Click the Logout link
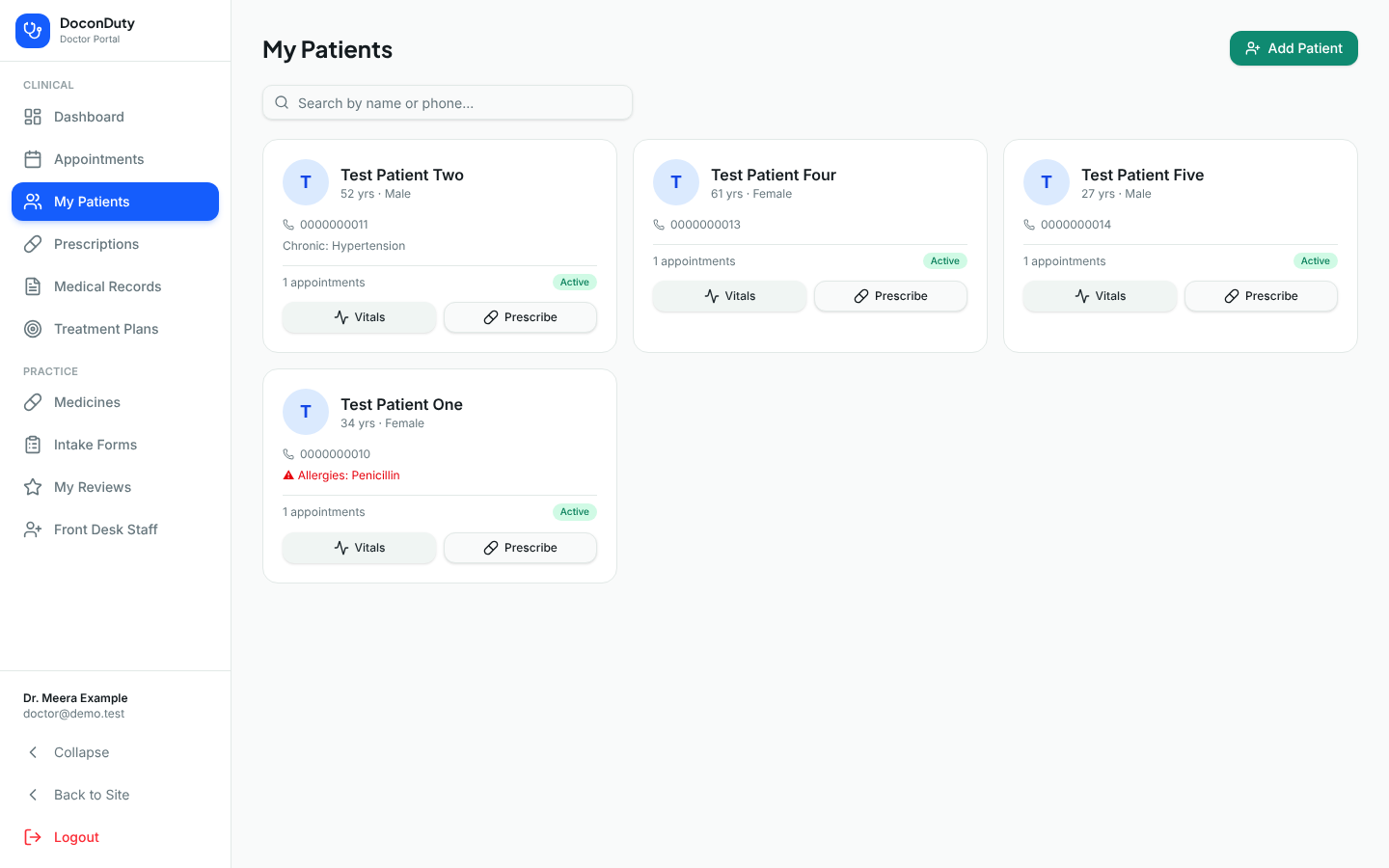This screenshot has height=868, width=1389. click(116, 837)
